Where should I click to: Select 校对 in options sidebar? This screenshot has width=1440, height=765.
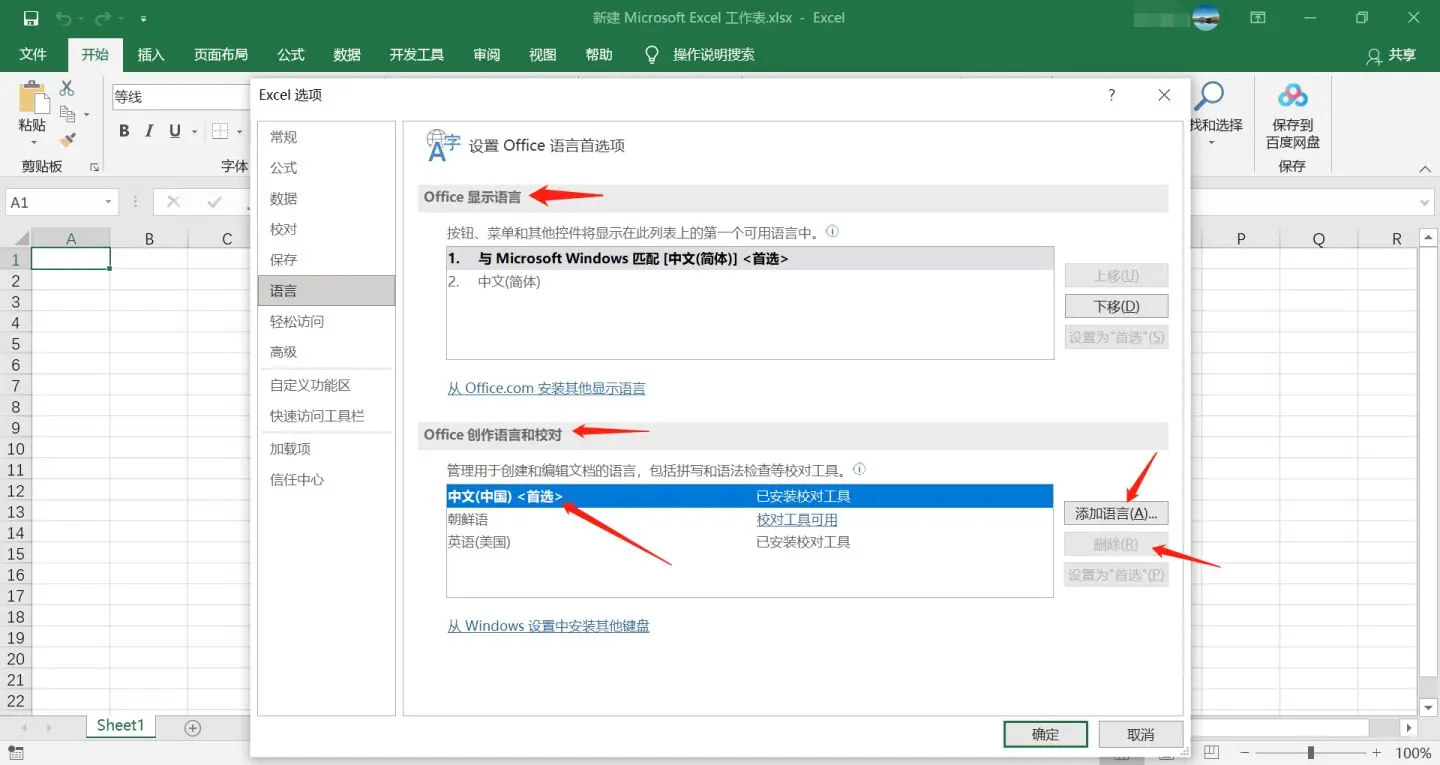(326, 229)
